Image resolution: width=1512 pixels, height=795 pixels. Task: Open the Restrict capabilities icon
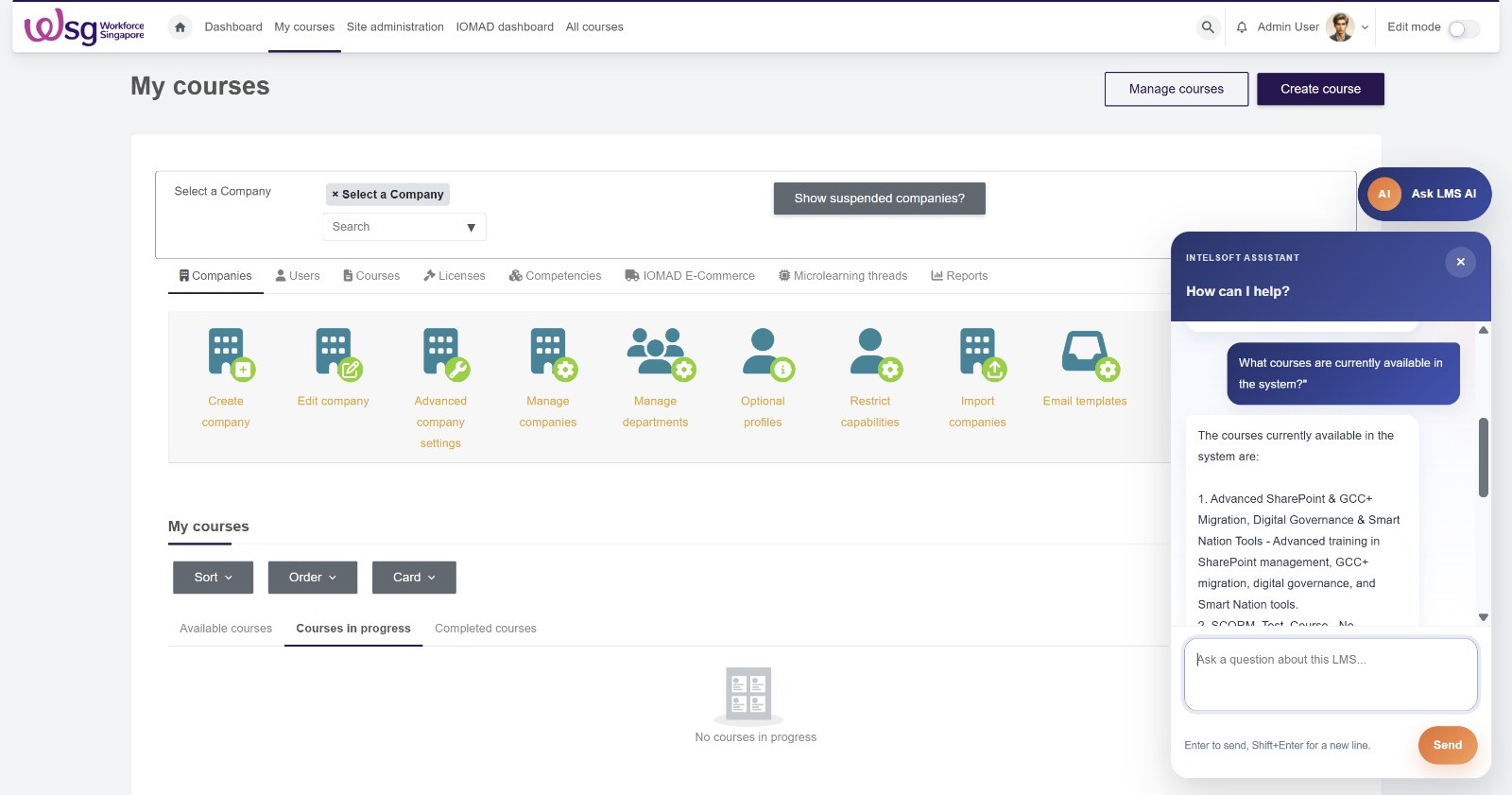(x=875, y=354)
